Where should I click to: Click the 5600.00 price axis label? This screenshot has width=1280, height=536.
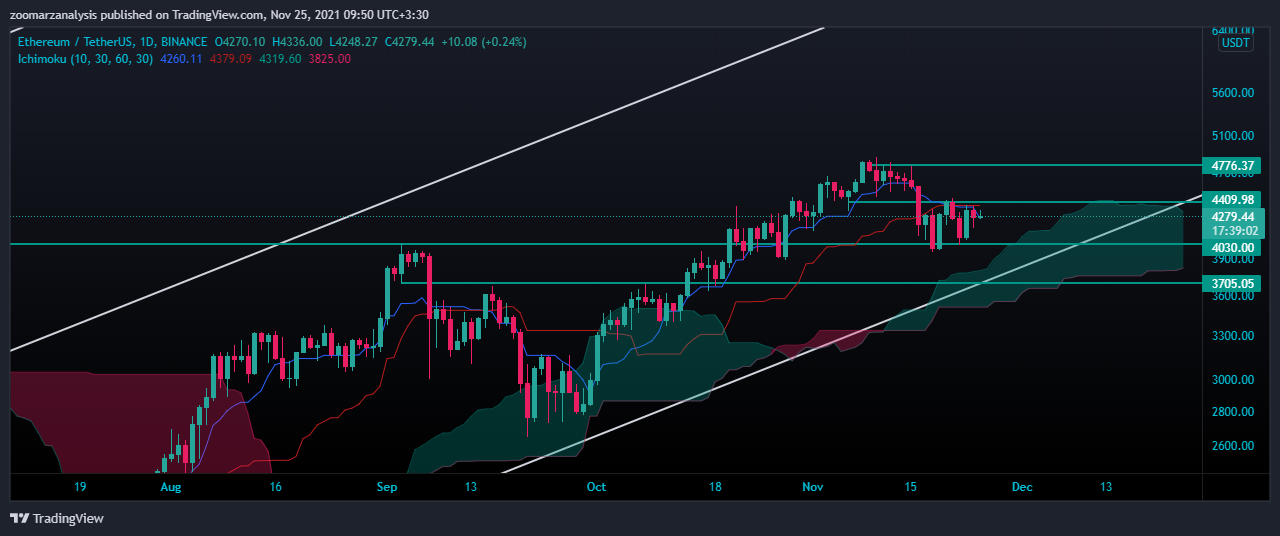pyautogui.click(x=1232, y=93)
